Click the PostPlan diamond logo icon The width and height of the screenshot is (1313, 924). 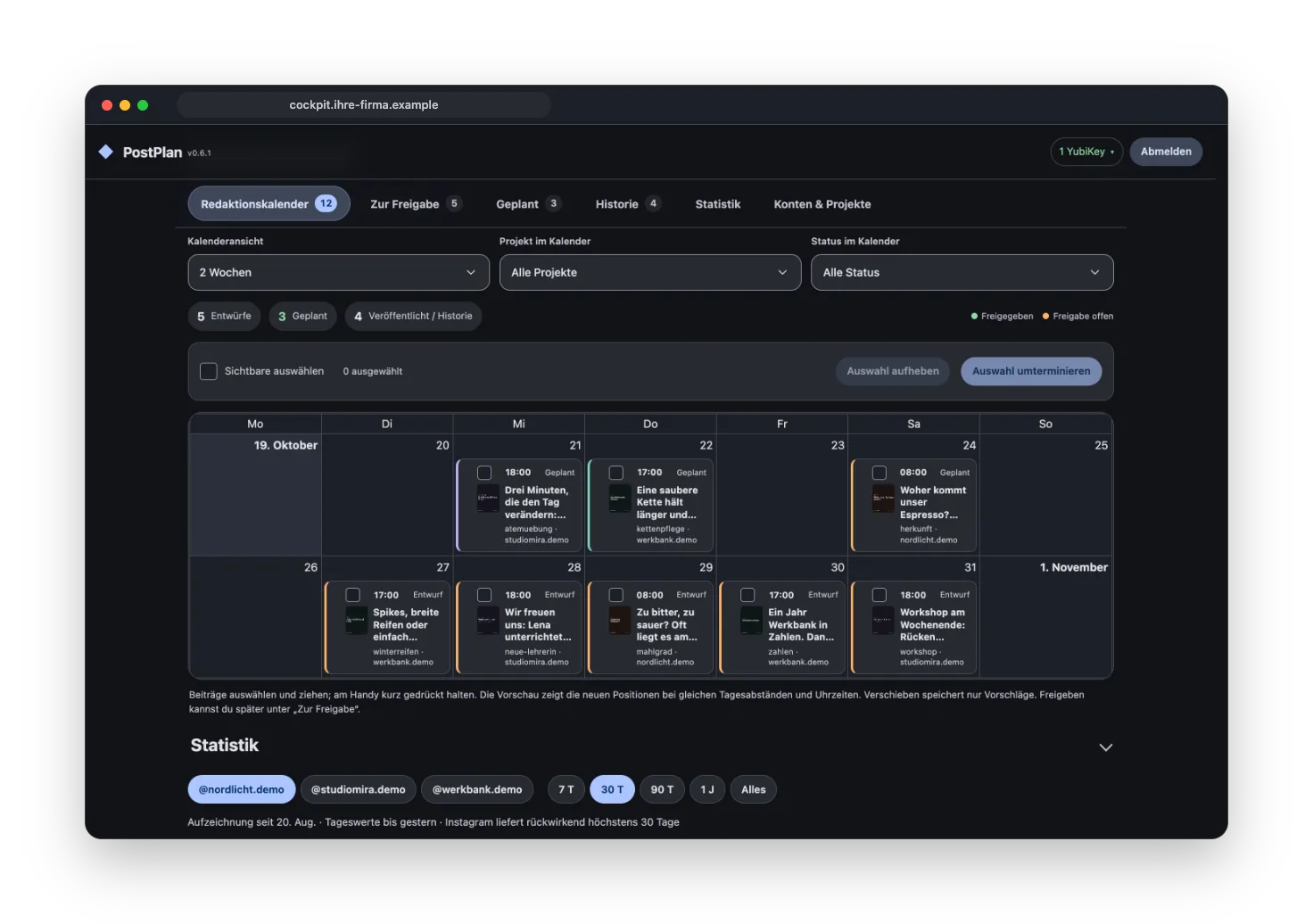tap(105, 152)
